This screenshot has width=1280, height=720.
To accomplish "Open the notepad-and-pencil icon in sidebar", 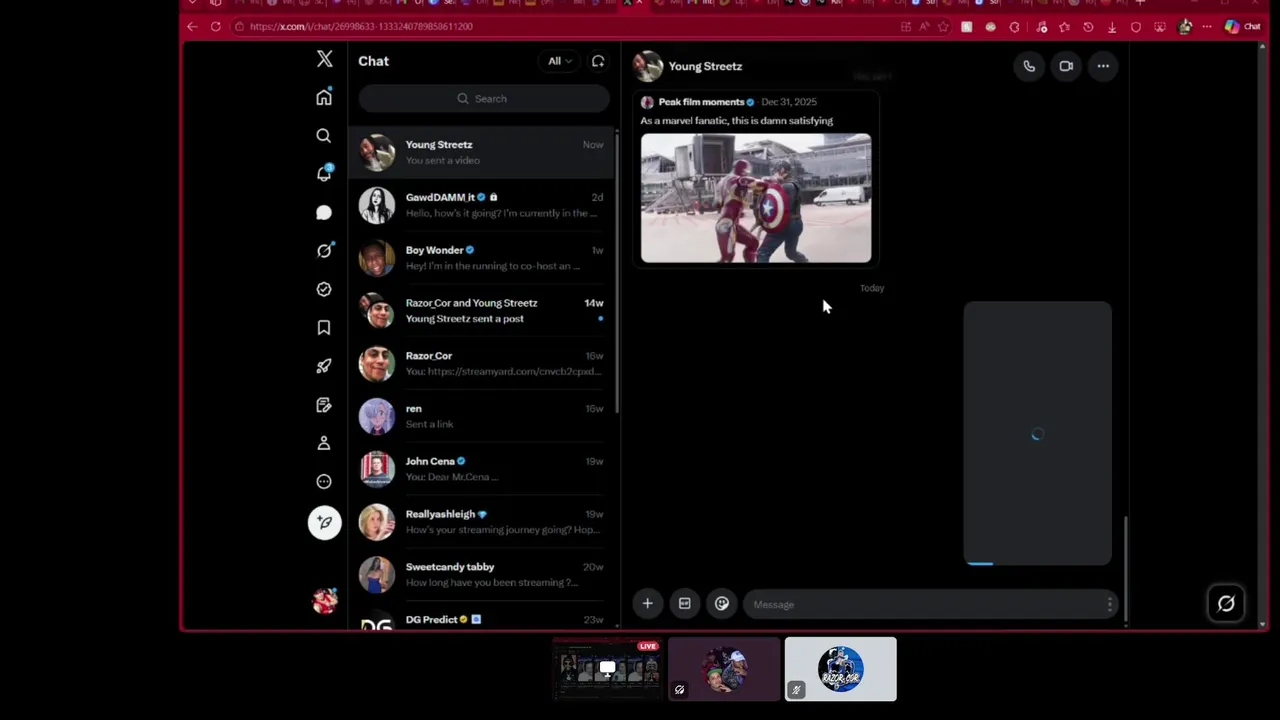I will tap(324, 405).
